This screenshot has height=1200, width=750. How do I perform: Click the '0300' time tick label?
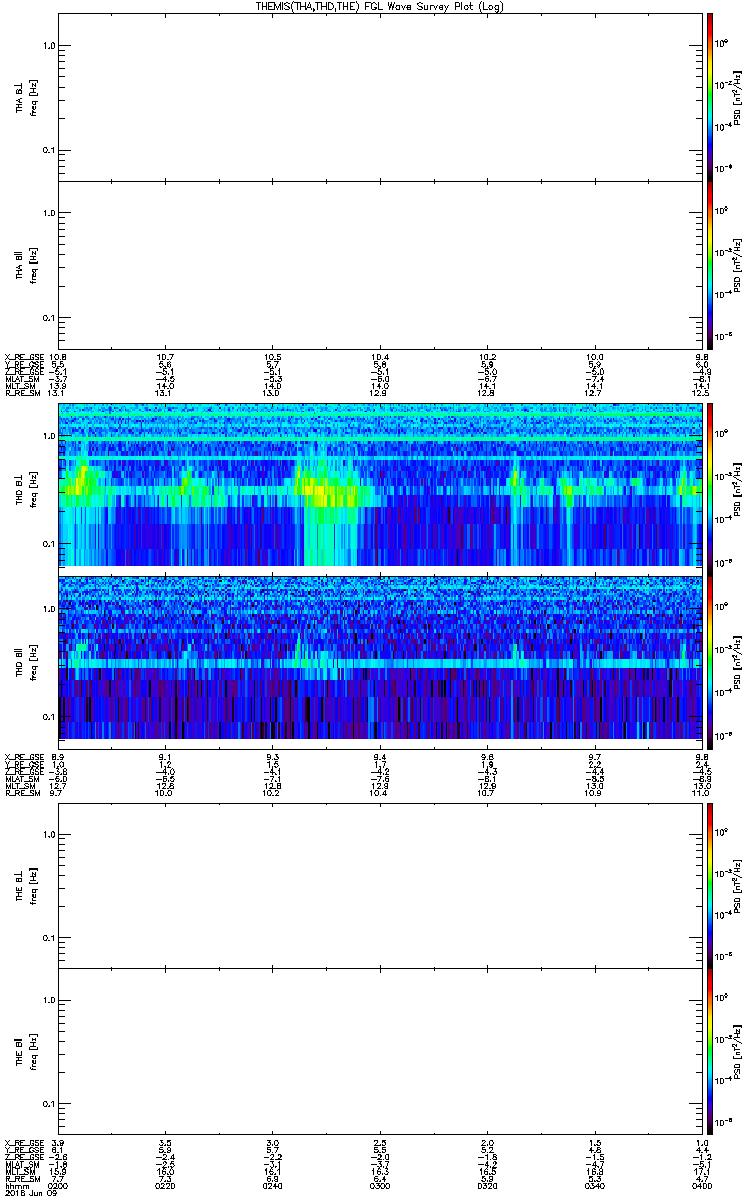click(x=380, y=1184)
